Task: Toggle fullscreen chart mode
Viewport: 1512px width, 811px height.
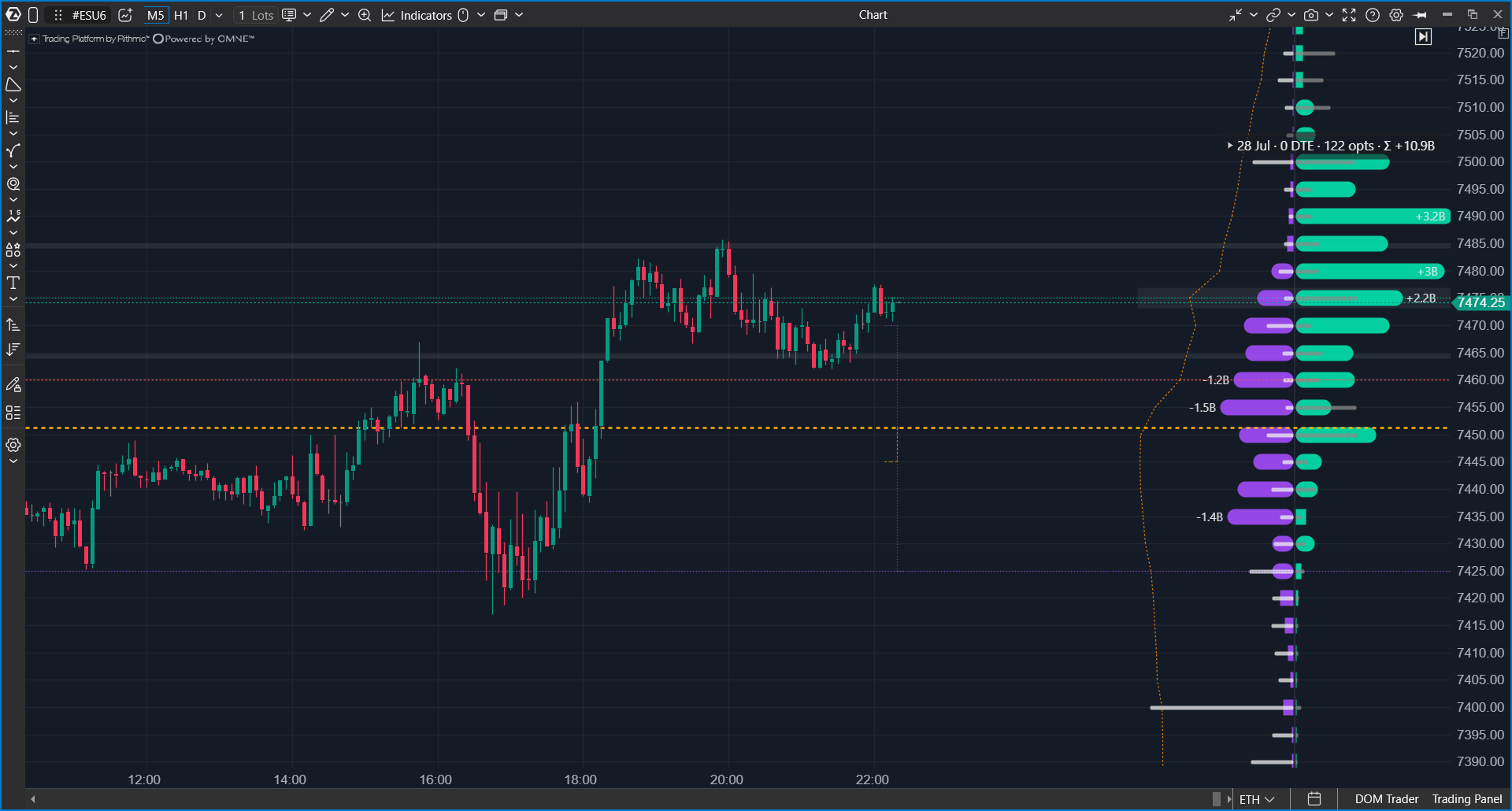Action: [x=1349, y=15]
